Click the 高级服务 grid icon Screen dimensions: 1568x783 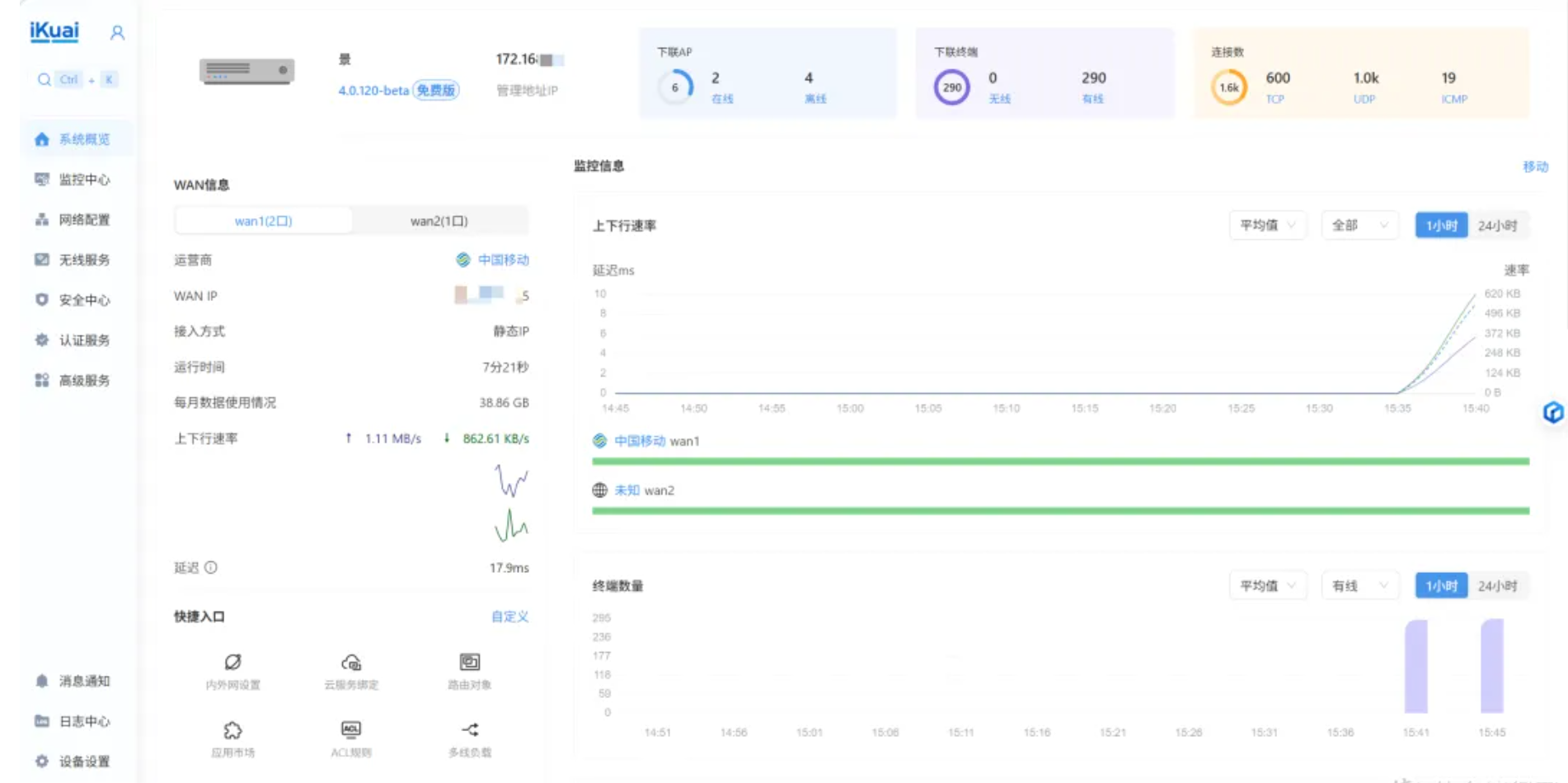(x=41, y=380)
